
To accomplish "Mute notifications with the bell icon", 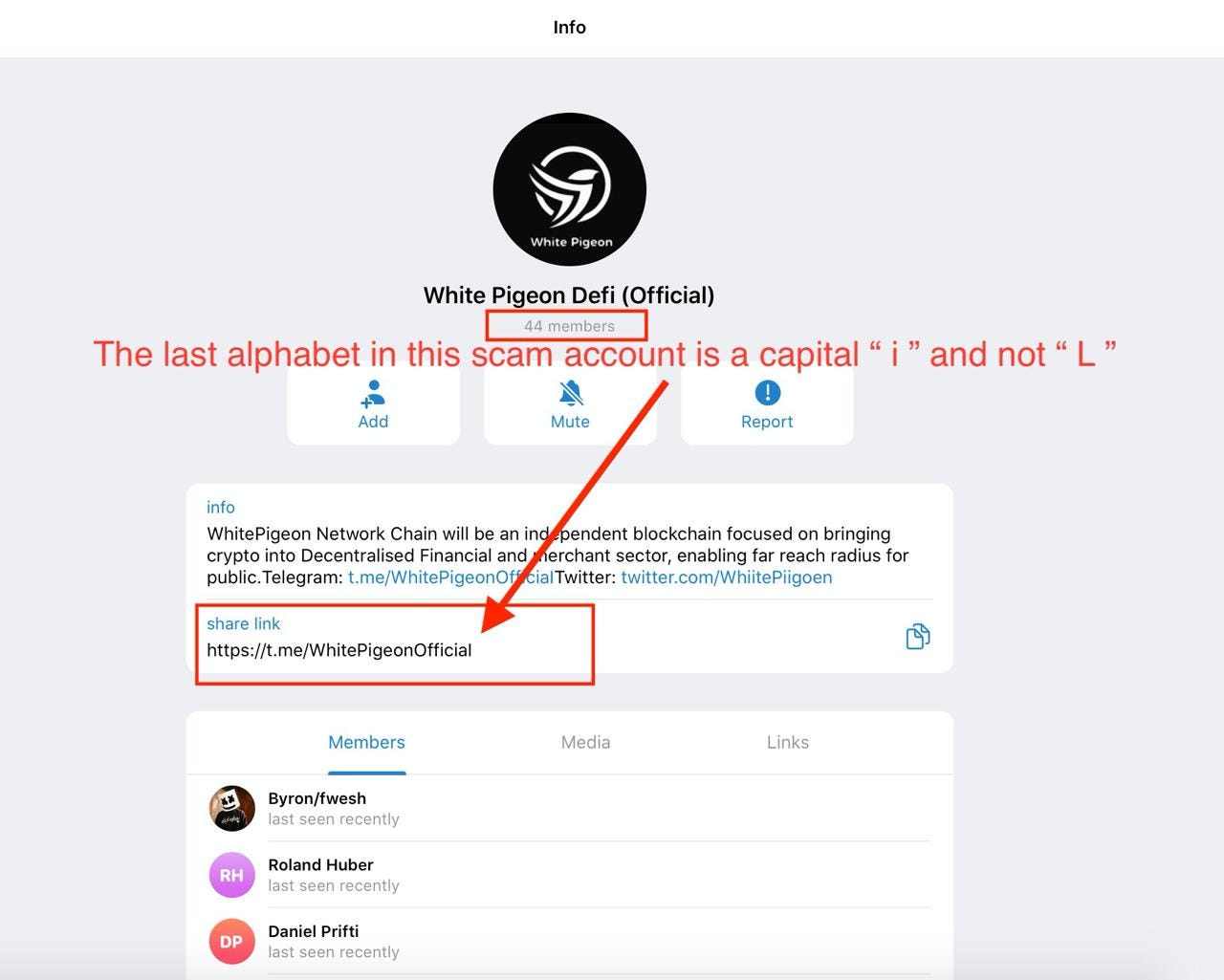I will coord(571,393).
